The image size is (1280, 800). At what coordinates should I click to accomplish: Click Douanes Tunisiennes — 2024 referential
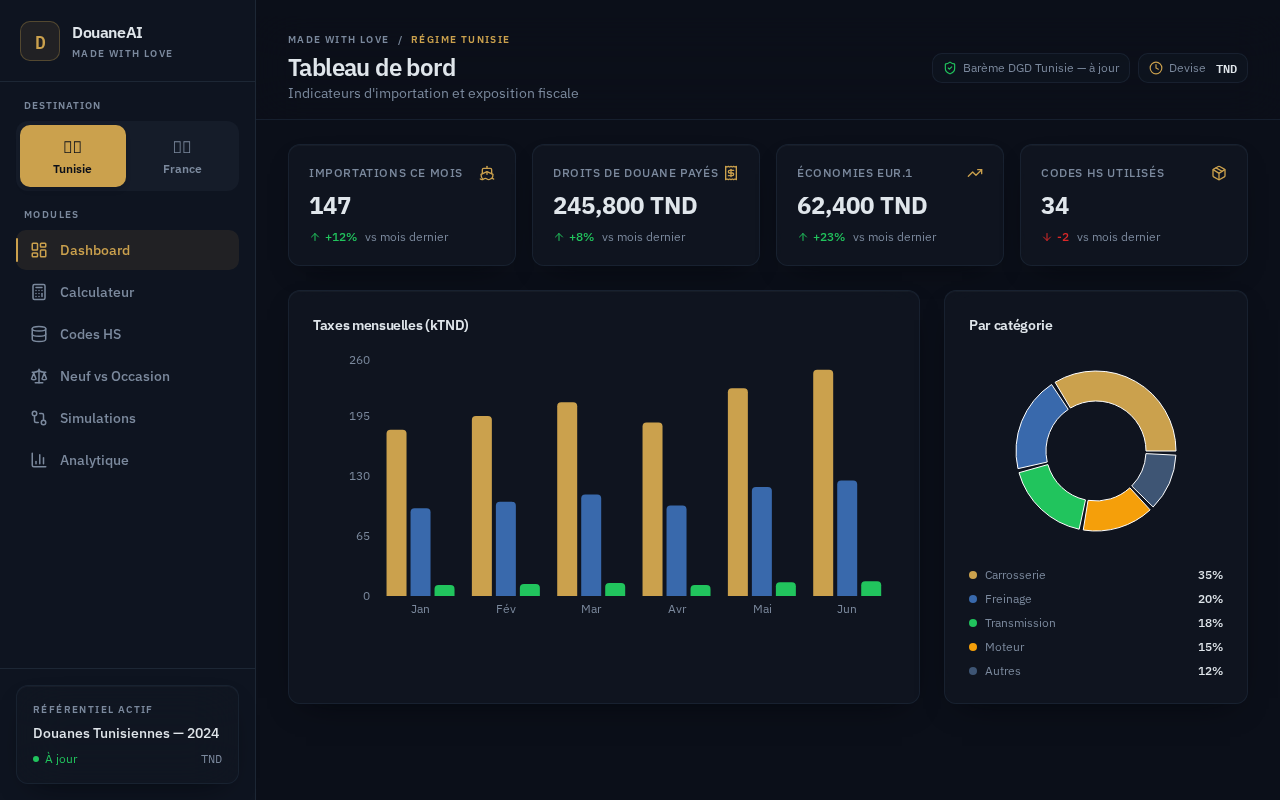[x=126, y=733]
